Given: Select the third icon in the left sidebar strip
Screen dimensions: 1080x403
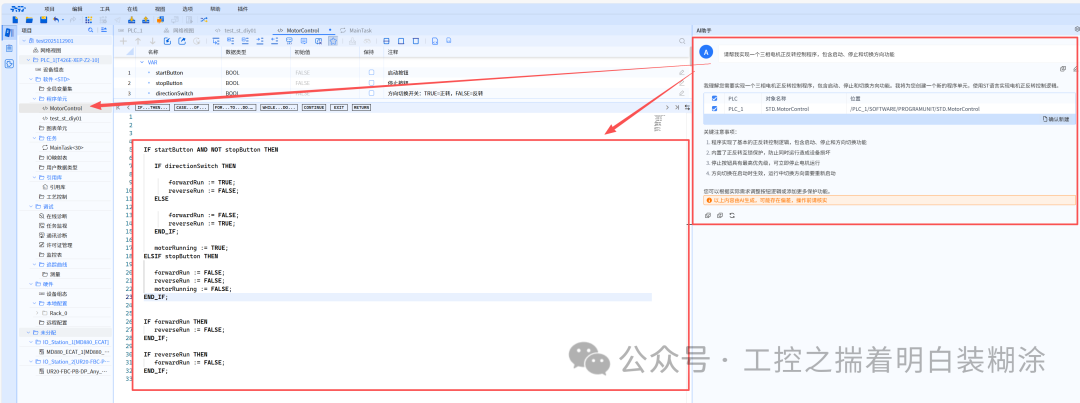Looking at the screenshot, I should (9, 63).
